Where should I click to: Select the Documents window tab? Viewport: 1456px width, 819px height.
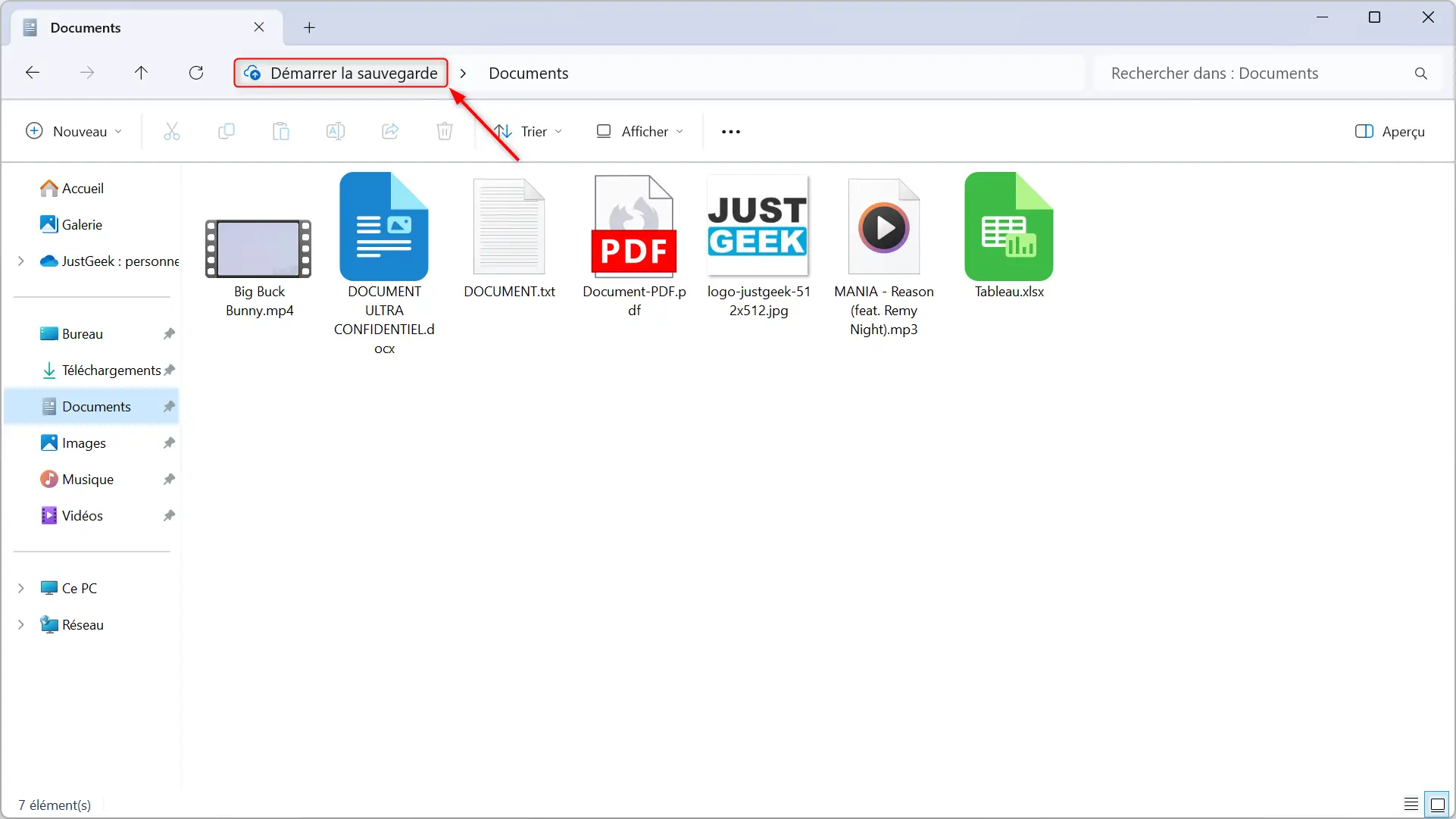point(148,28)
